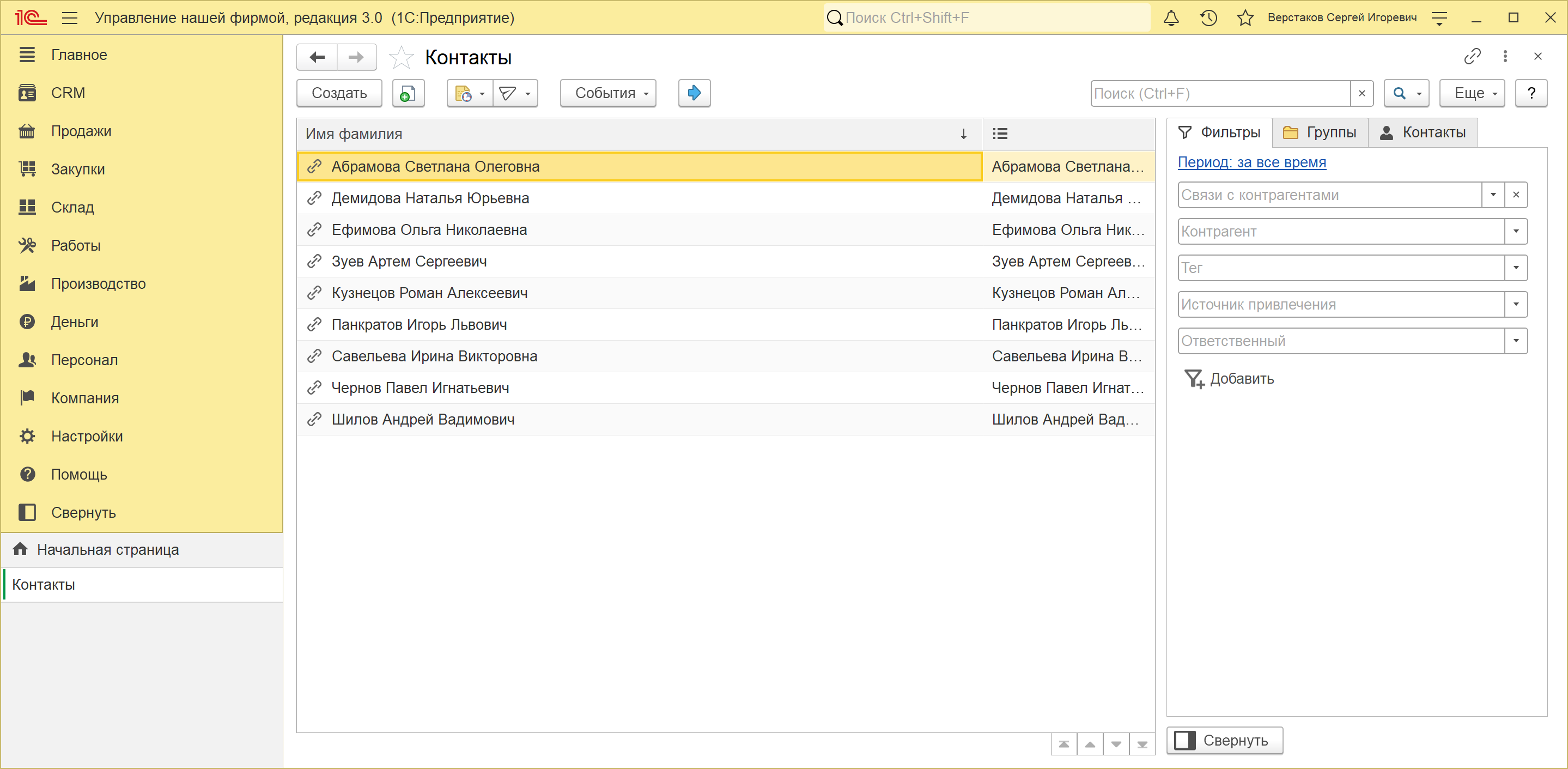Clear the list search field
1568x769 pixels.
click(x=1362, y=93)
